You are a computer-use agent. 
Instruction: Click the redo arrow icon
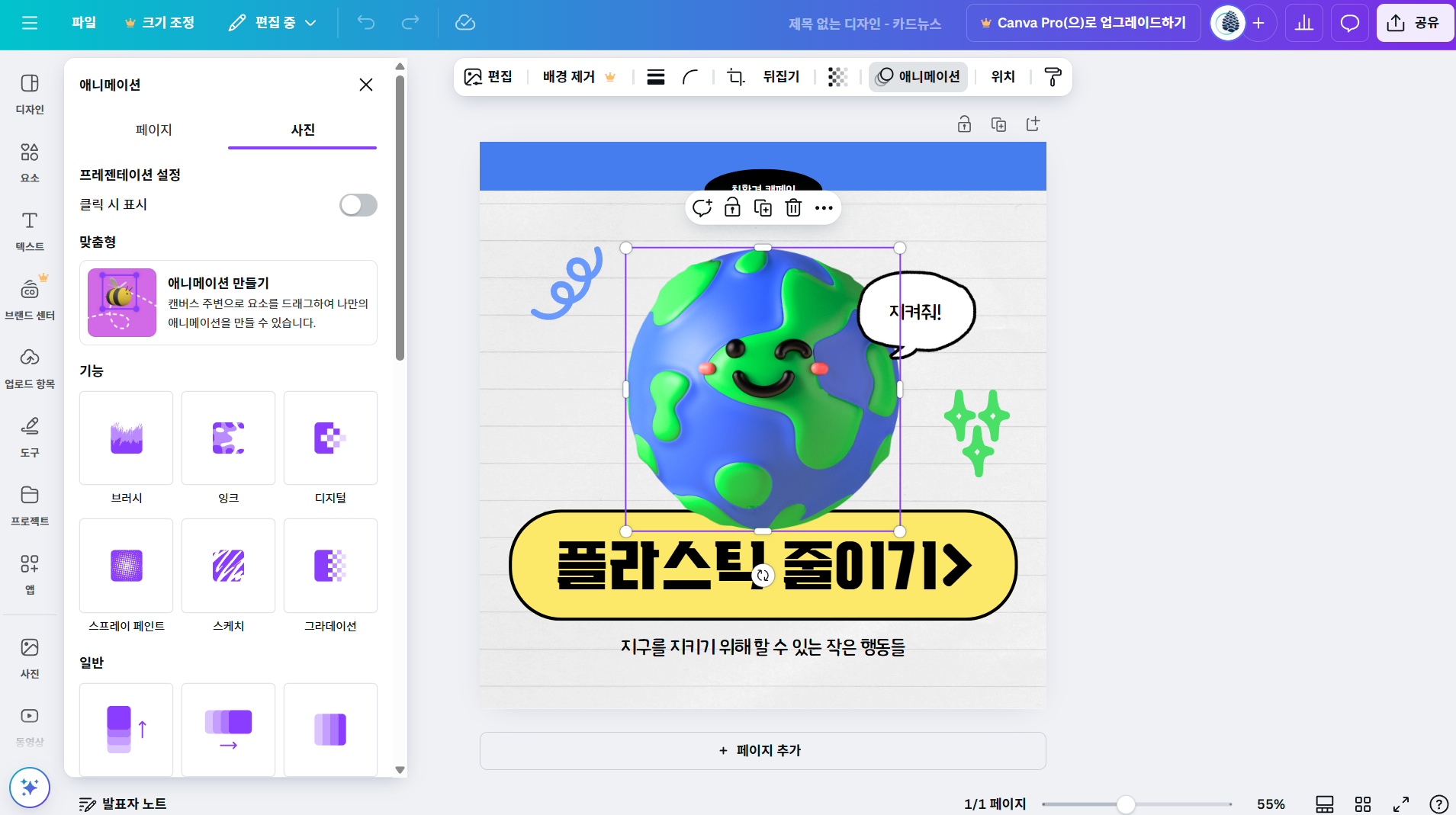tap(410, 23)
